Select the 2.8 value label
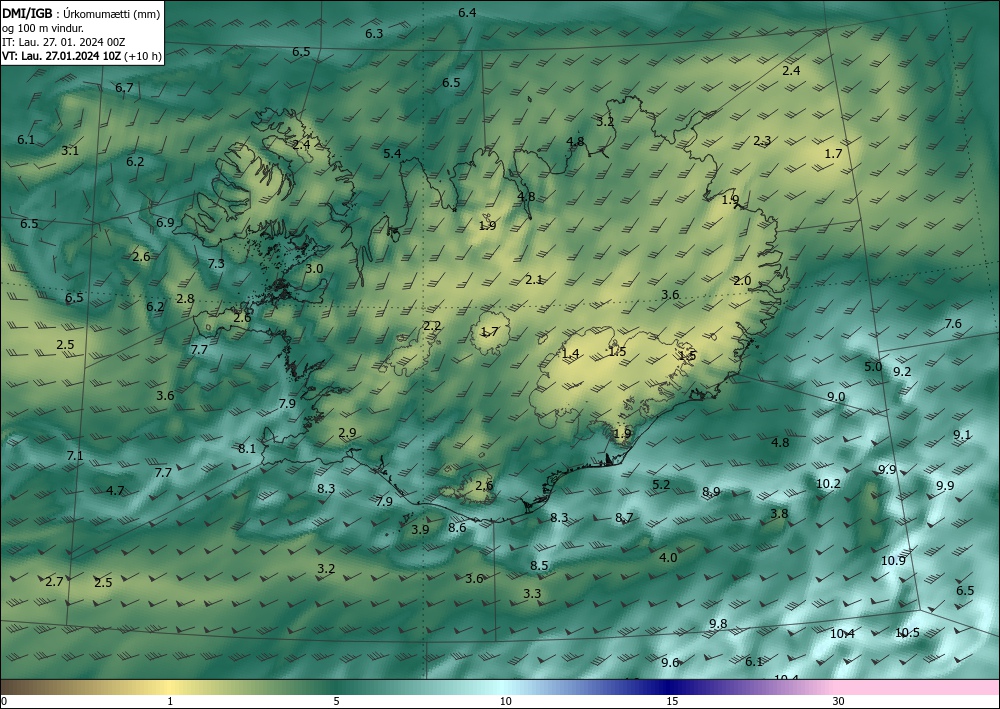The width and height of the screenshot is (1000, 709). pos(185,299)
